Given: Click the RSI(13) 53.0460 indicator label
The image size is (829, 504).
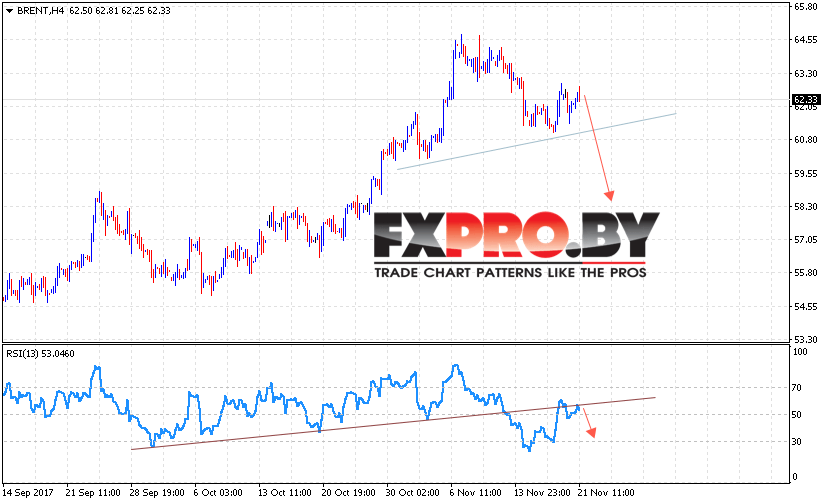Looking at the screenshot, I should tap(41, 354).
